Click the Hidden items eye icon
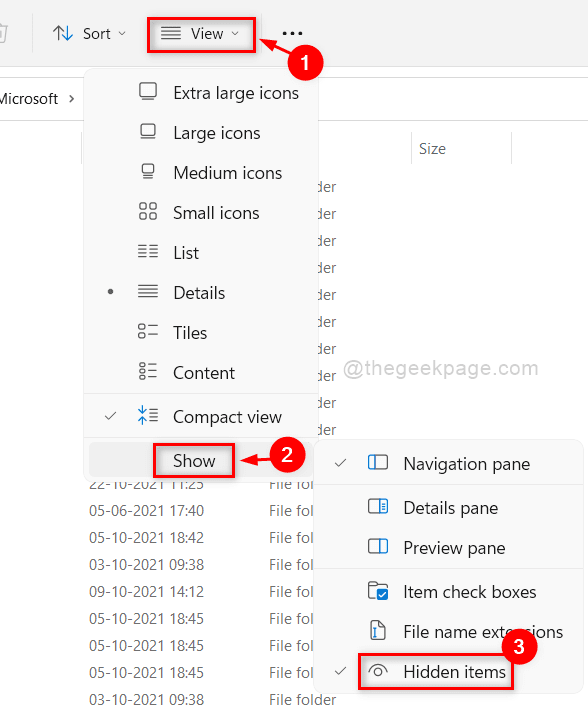The image size is (588, 708). point(378,671)
